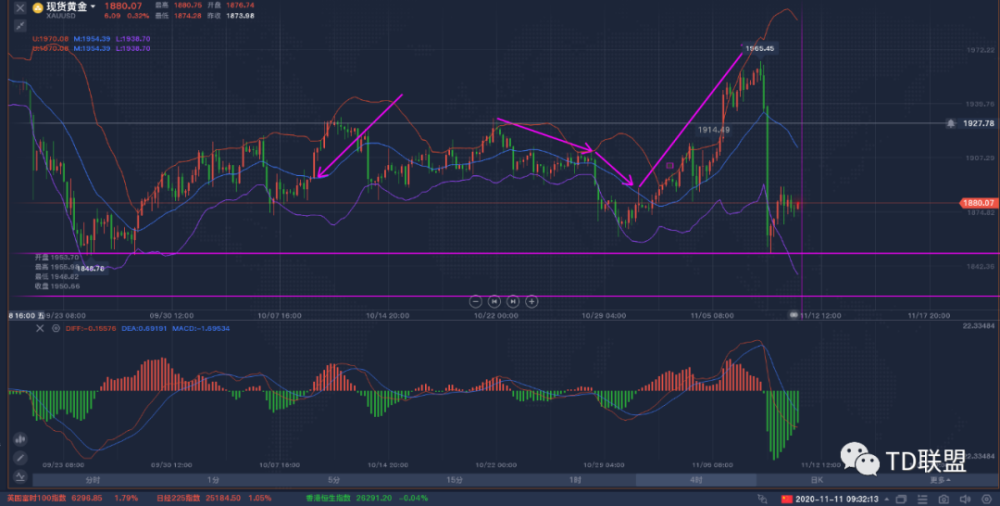Open the 现货黄金 symbol dropdown
1000x506 pixels.
pos(94,7)
